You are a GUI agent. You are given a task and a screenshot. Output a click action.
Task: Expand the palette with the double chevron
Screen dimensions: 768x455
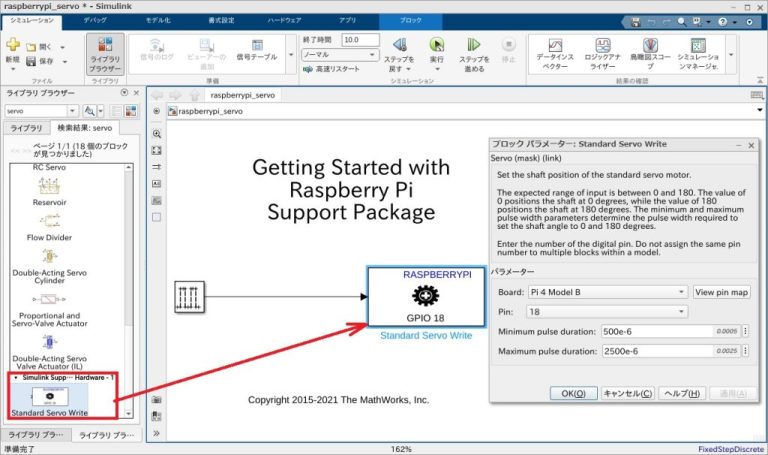[x=157, y=433]
